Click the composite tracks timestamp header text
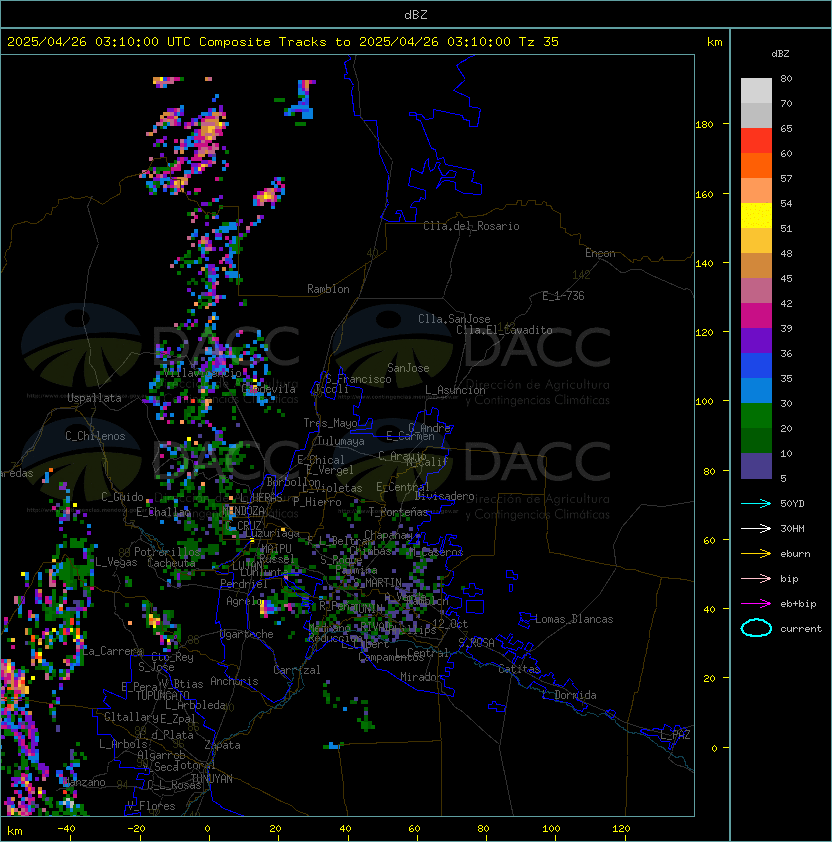This screenshot has width=832, height=842. click(x=283, y=42)
